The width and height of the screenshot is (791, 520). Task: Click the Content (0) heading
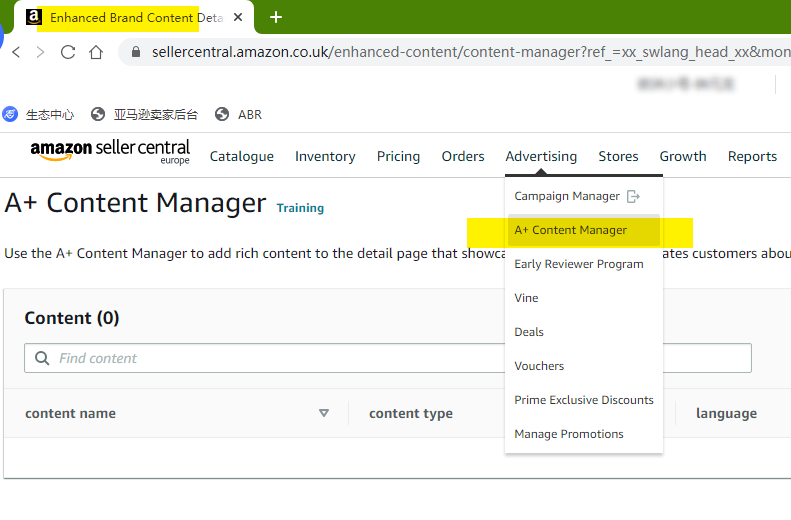(x=72, y=318)
